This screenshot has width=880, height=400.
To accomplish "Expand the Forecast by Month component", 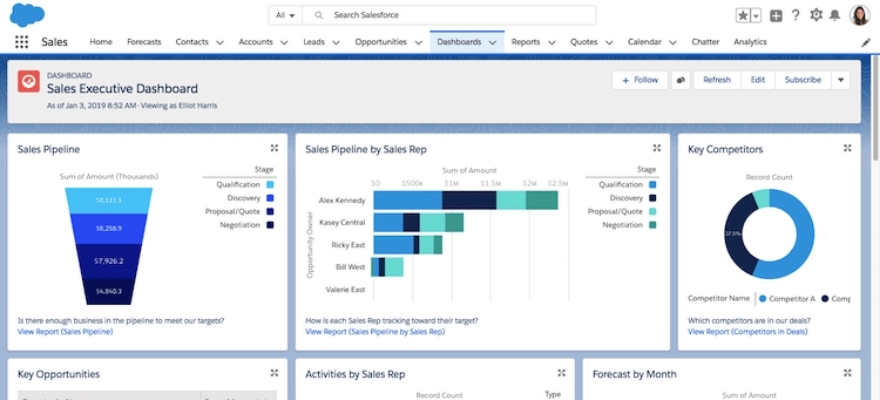I will coord(847,373).
